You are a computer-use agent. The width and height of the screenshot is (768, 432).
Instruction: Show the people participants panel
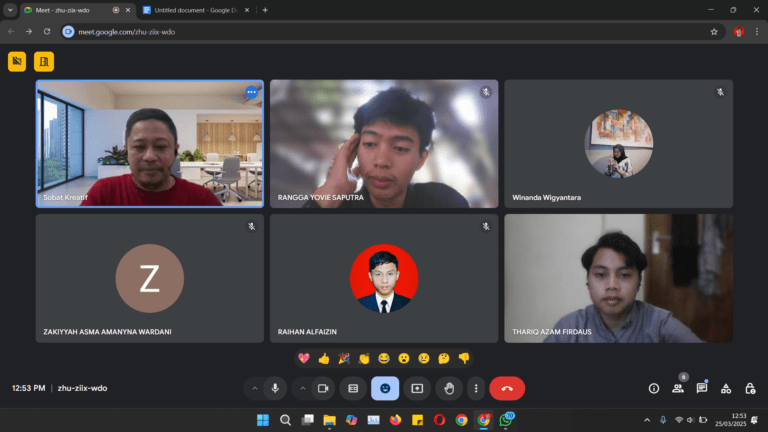tap(678, 388)
